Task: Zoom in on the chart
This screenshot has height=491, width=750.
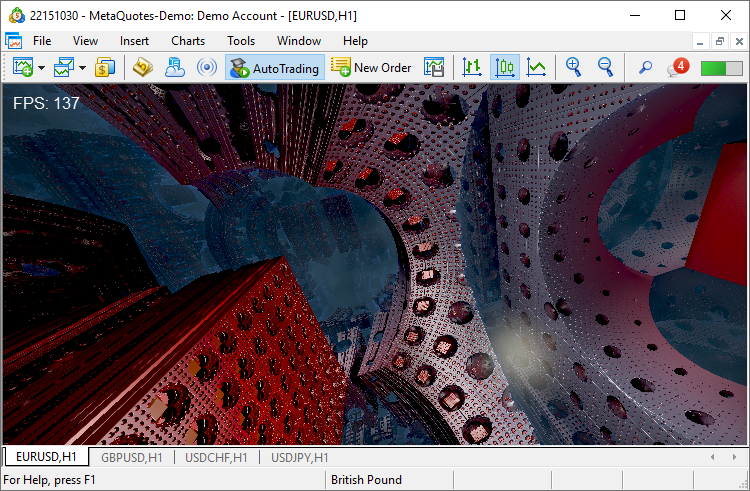Action: (573, 68)
